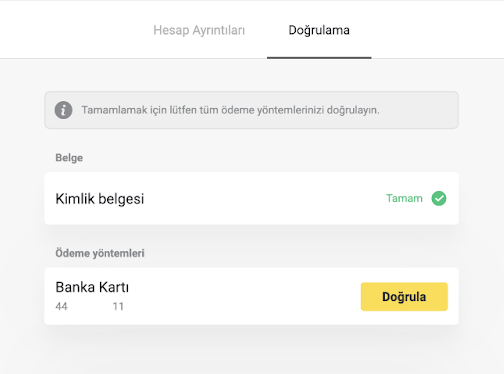Click the Banka Kartı title text
The width and height of the screenshot is (504, 374).
[x=92, y=287]
